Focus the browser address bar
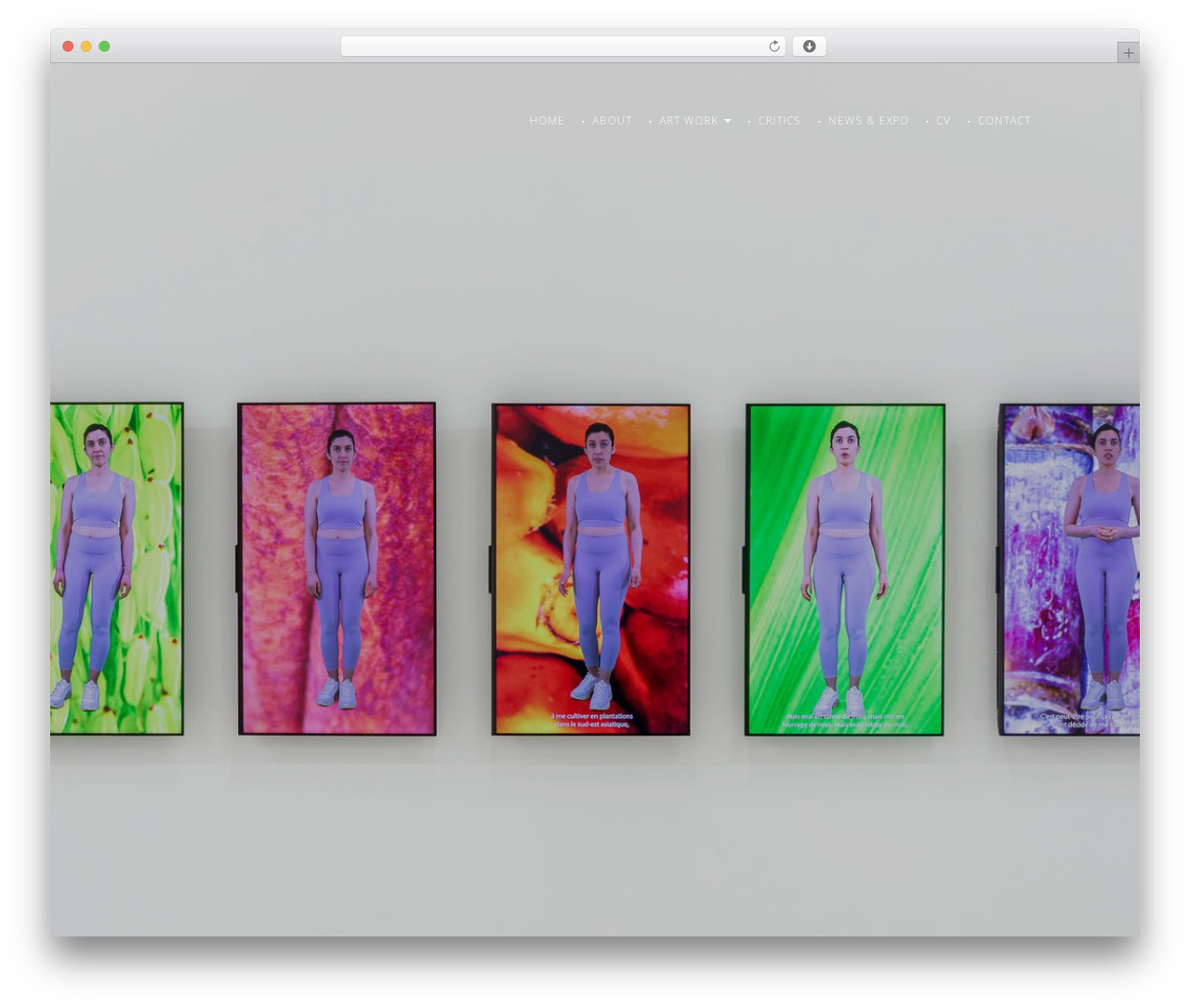 click(x=562, y=46)
